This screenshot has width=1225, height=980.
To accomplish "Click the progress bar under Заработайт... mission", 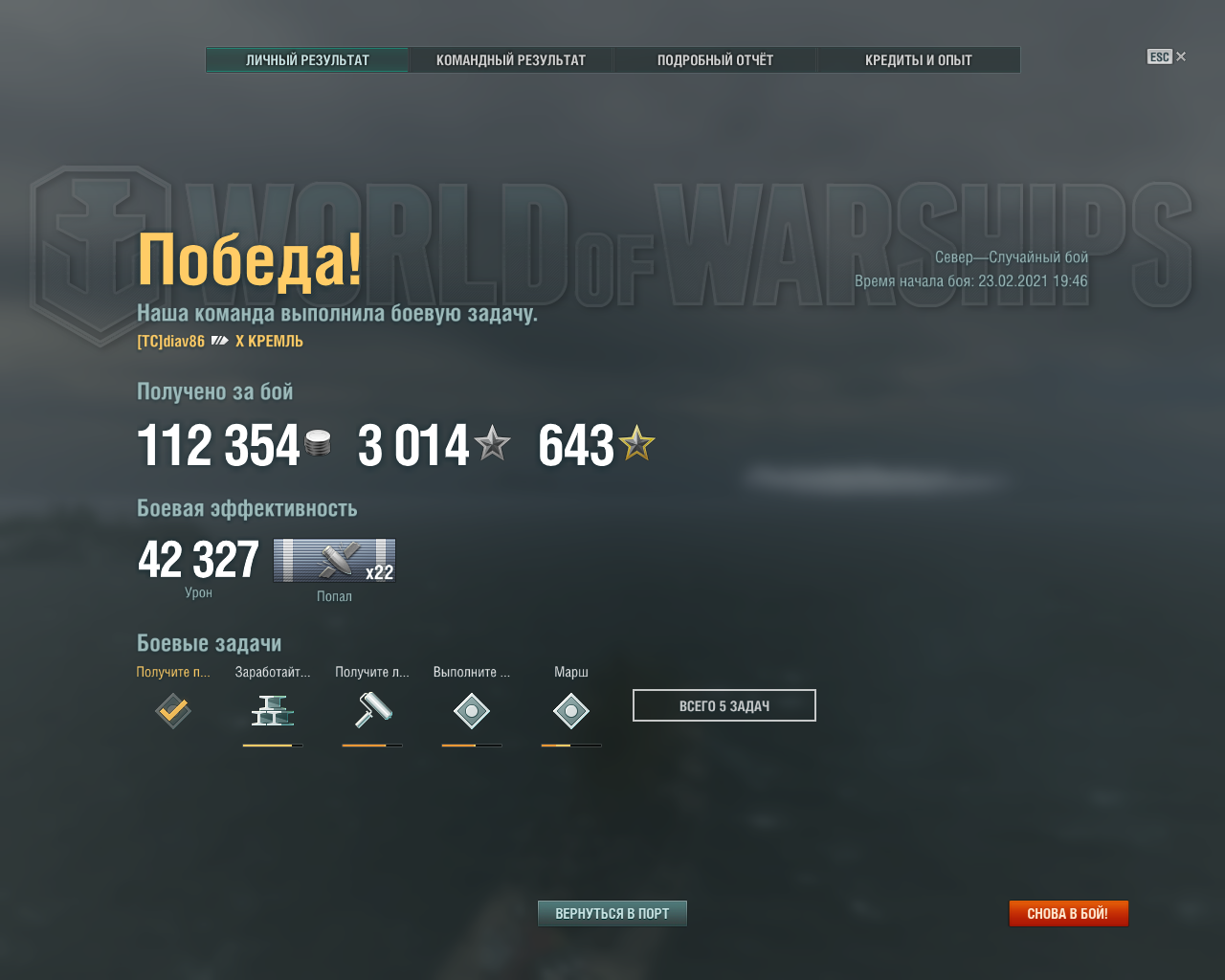I will tap(273, 746).
